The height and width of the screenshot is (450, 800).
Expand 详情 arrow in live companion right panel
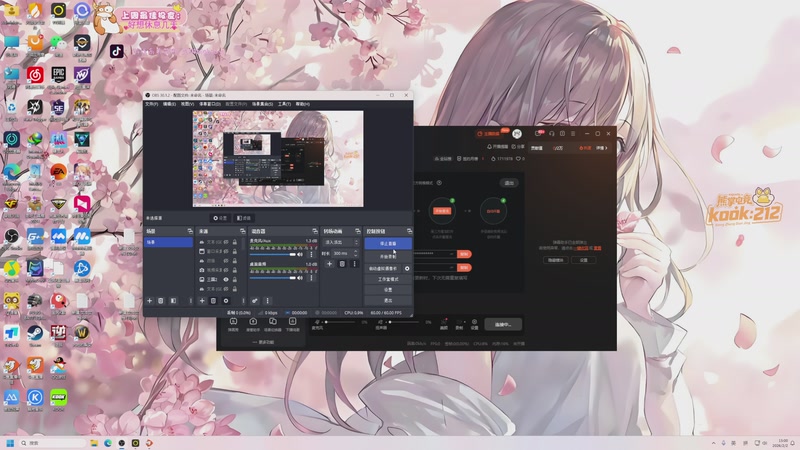[603, 148]
